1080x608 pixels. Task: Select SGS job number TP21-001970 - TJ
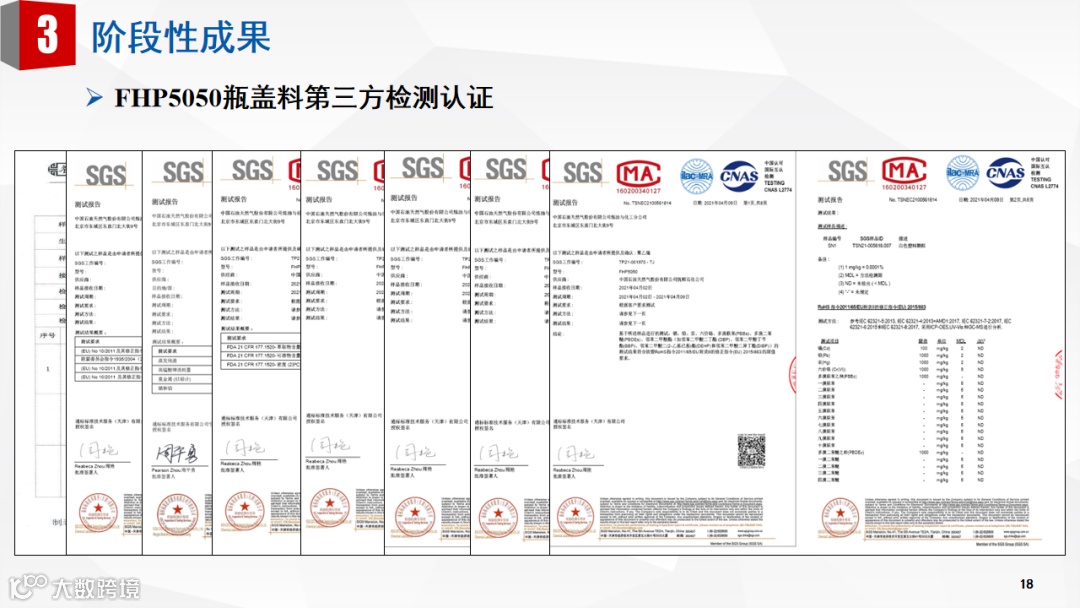(x=636, y=262)
